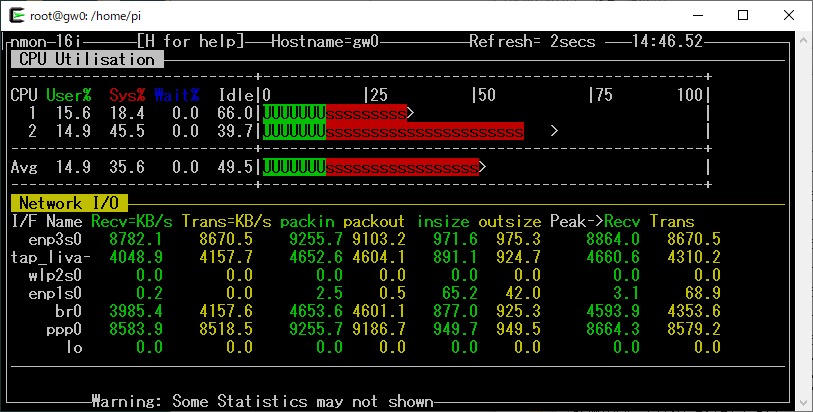Click the Sys% column header

(127, 95)
